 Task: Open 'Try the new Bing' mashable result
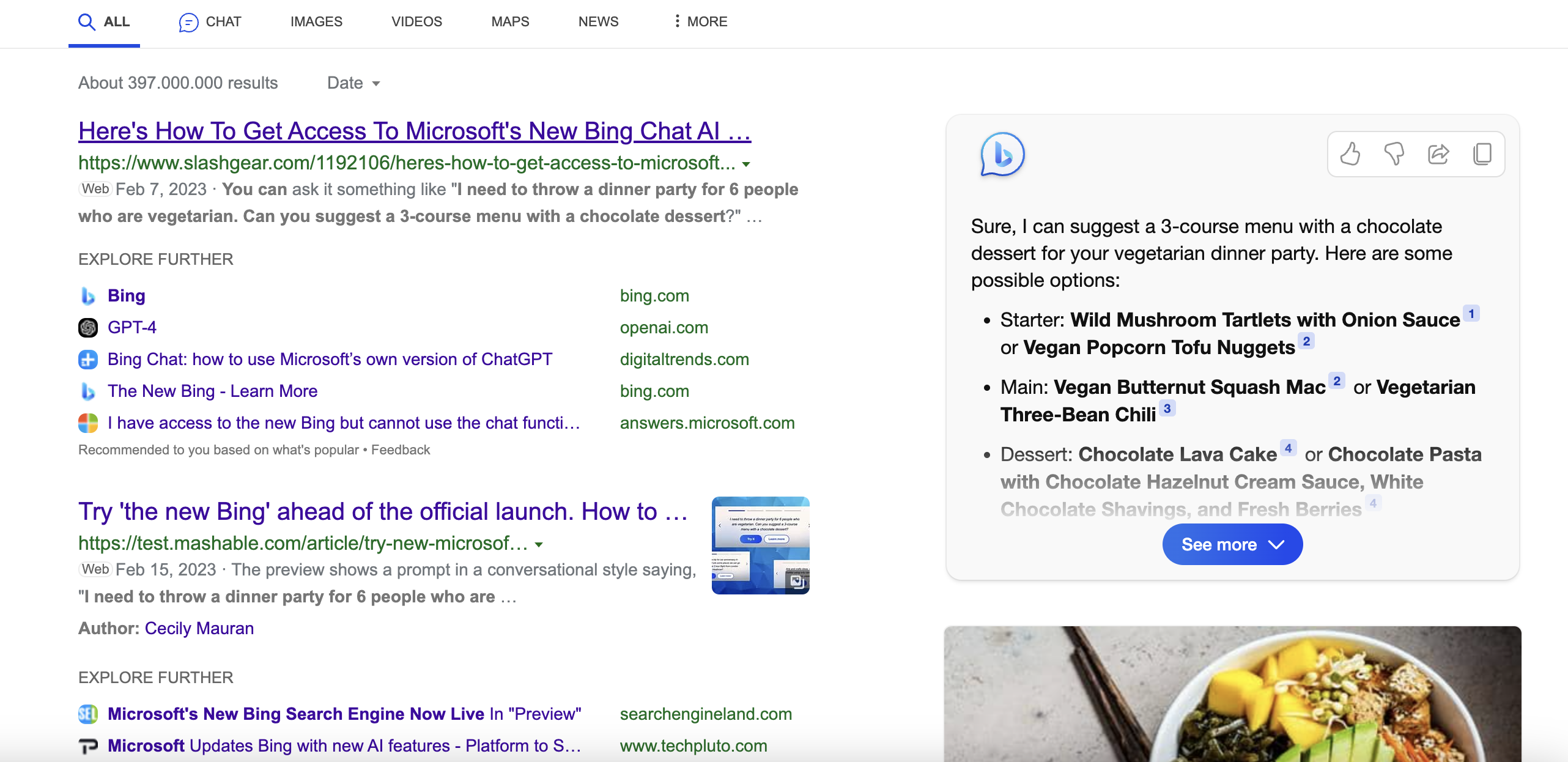(x=383, y=512)
